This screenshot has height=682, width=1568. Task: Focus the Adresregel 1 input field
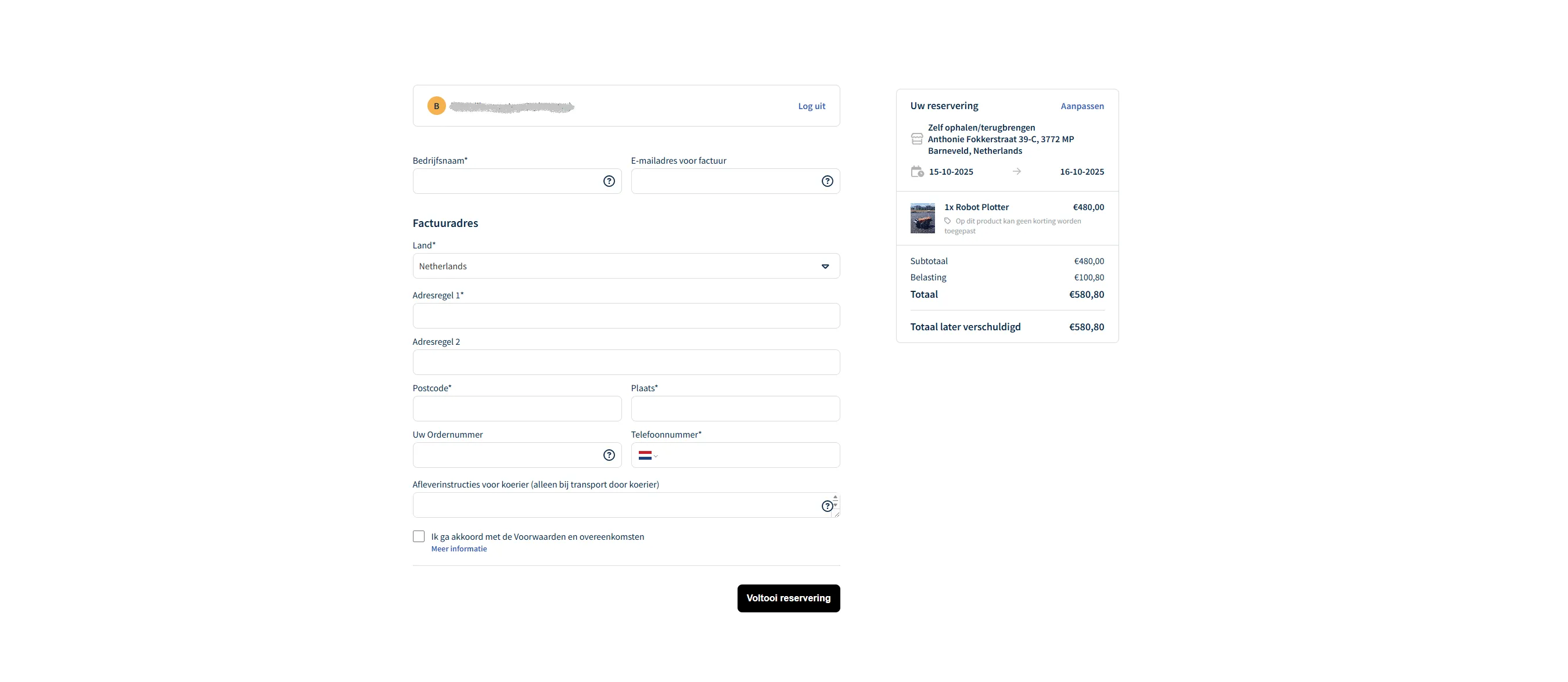625,316
